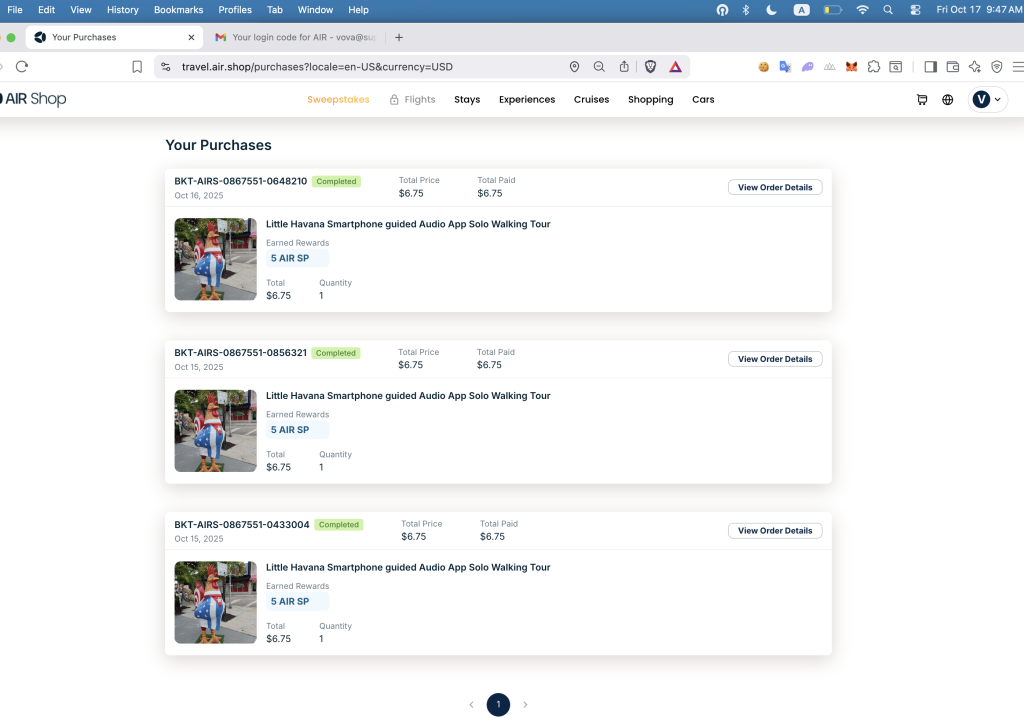Viewport: 1024px width, 718px height.
Task: Open the shopping cart icon
Action: [921, 100]
